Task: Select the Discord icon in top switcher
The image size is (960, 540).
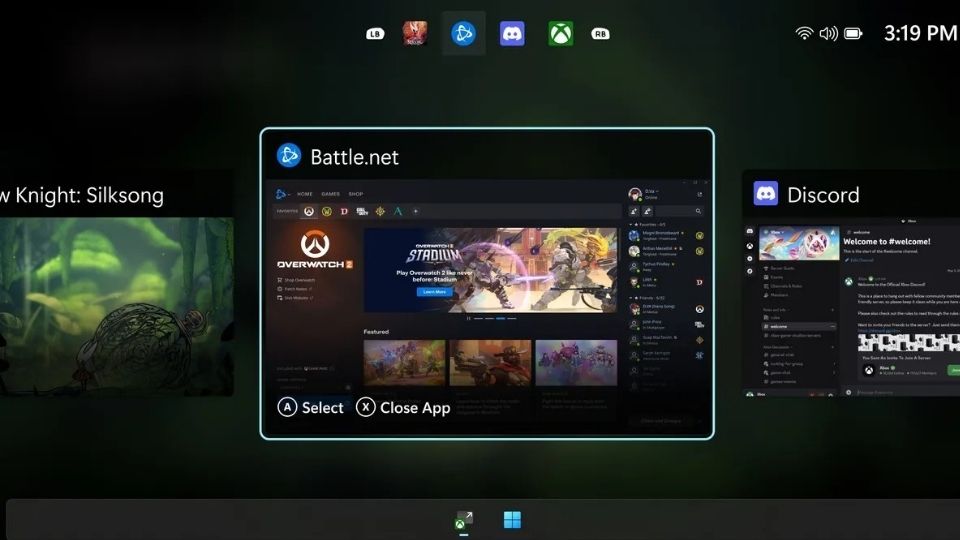Action: pos(512,33)
